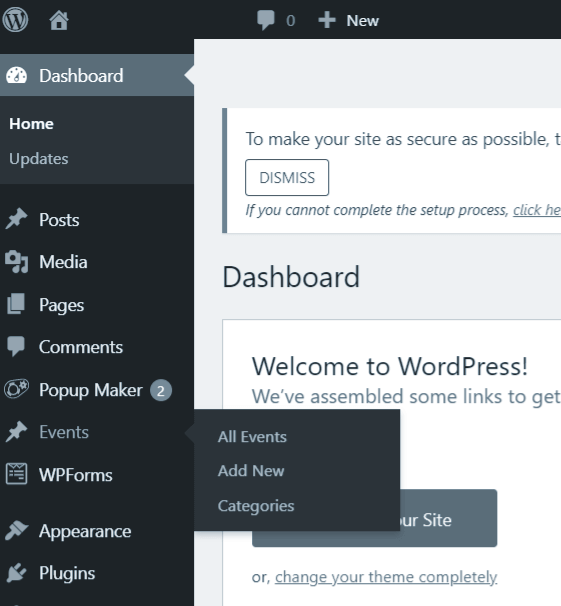561x606 pixels.
Task: Select Categories in Events flyout
Action: coord(256,506)
